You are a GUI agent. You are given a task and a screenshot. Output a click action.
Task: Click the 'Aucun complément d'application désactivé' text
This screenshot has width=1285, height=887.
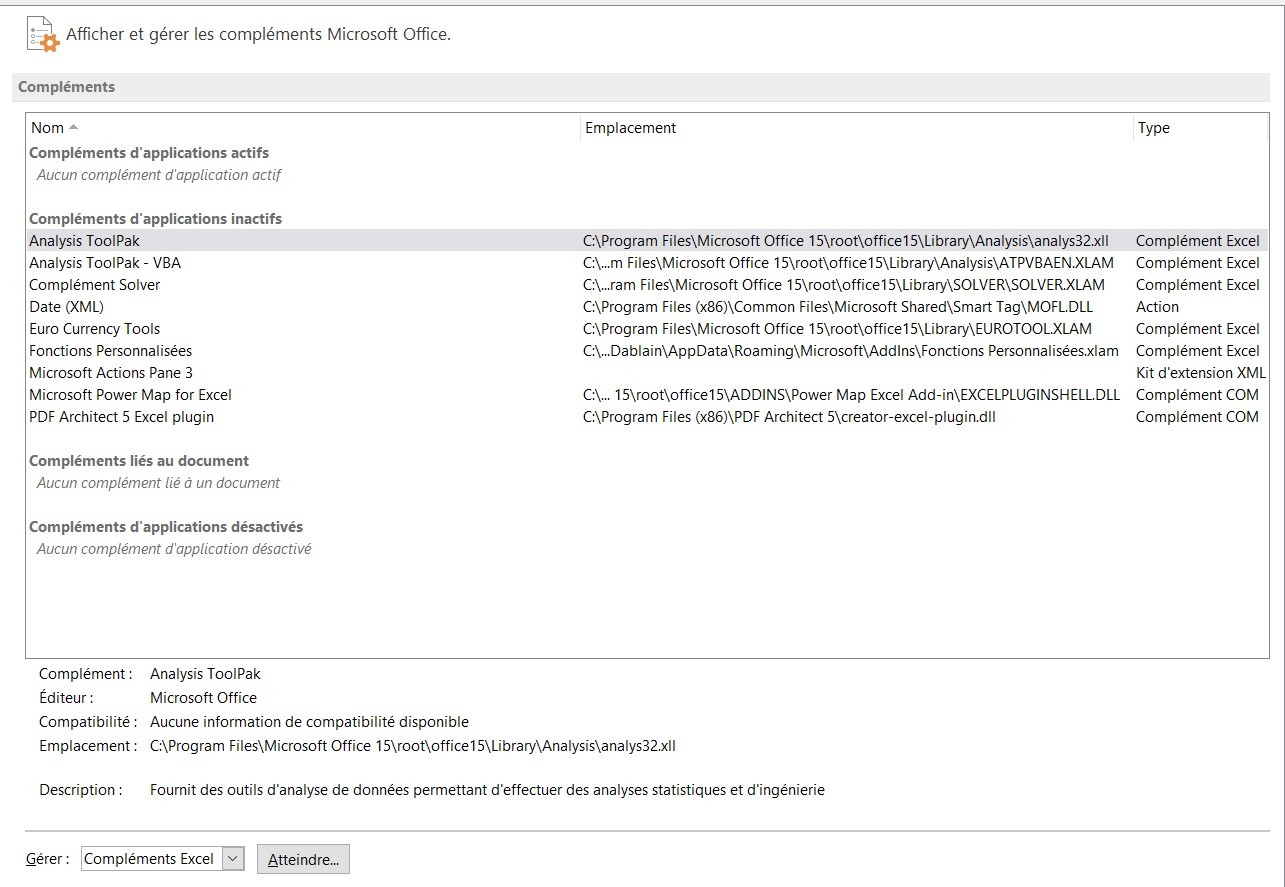pyautogui.click(x=174, y=549)
